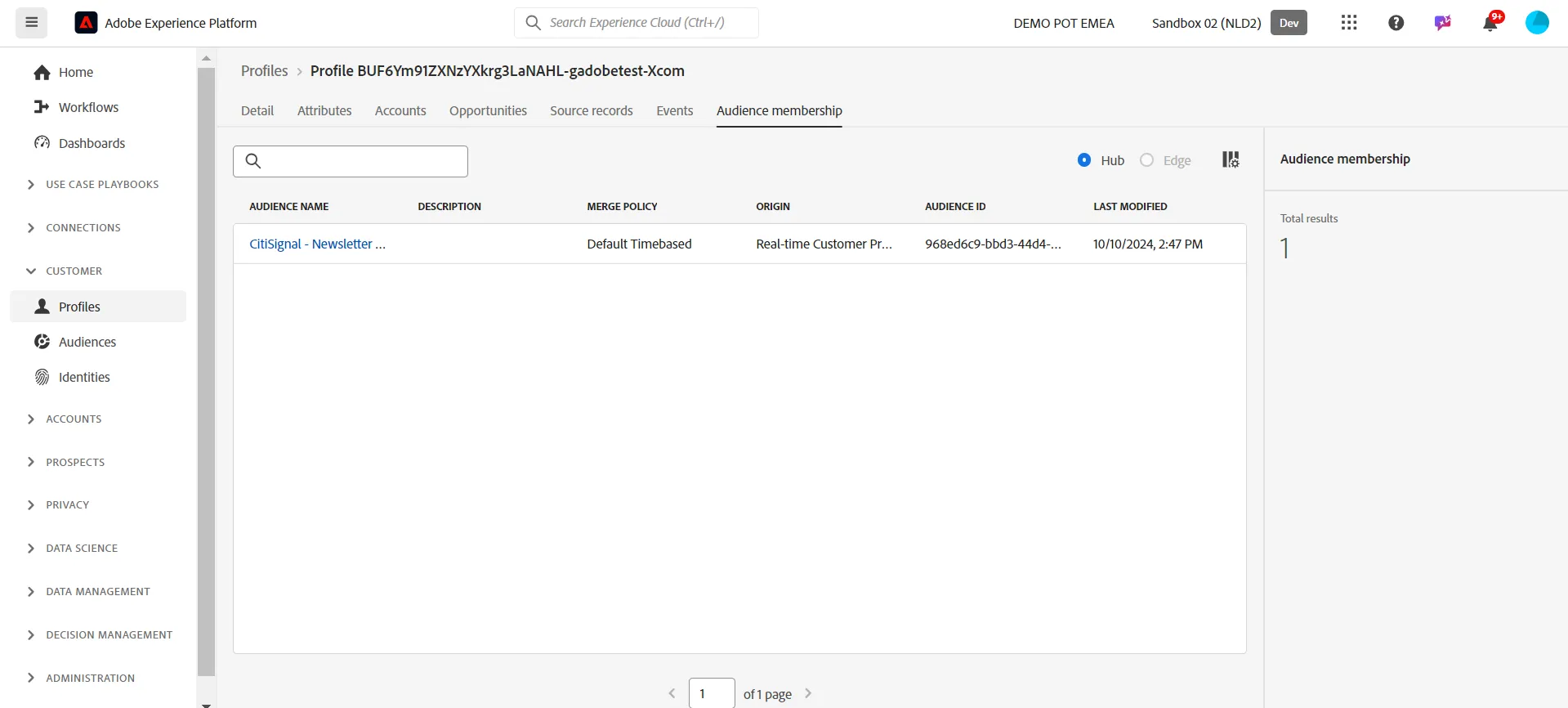Open Sandbox 02 (NLD2) selector
Viewport: 1568px width, 708px height.
click(1206, 23)
